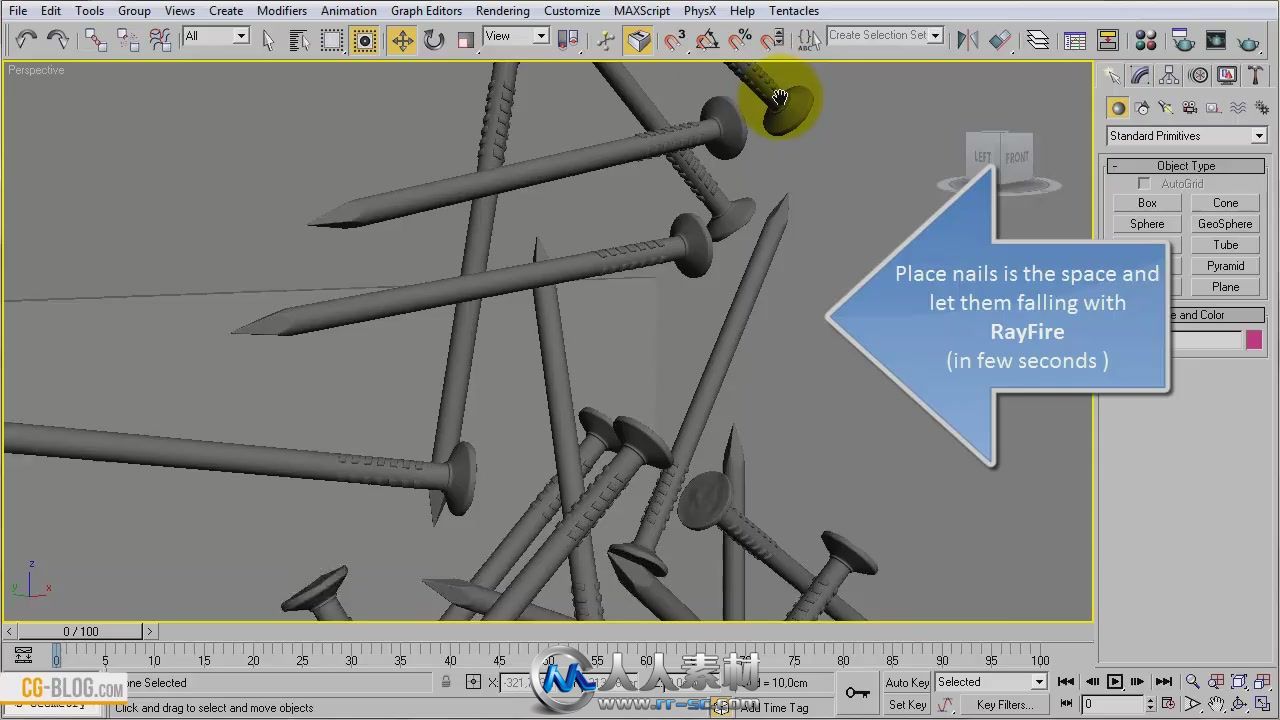Open the MAXScript menu
Image resolution: width=1280 pixels, height=720 pixels.
642,11
